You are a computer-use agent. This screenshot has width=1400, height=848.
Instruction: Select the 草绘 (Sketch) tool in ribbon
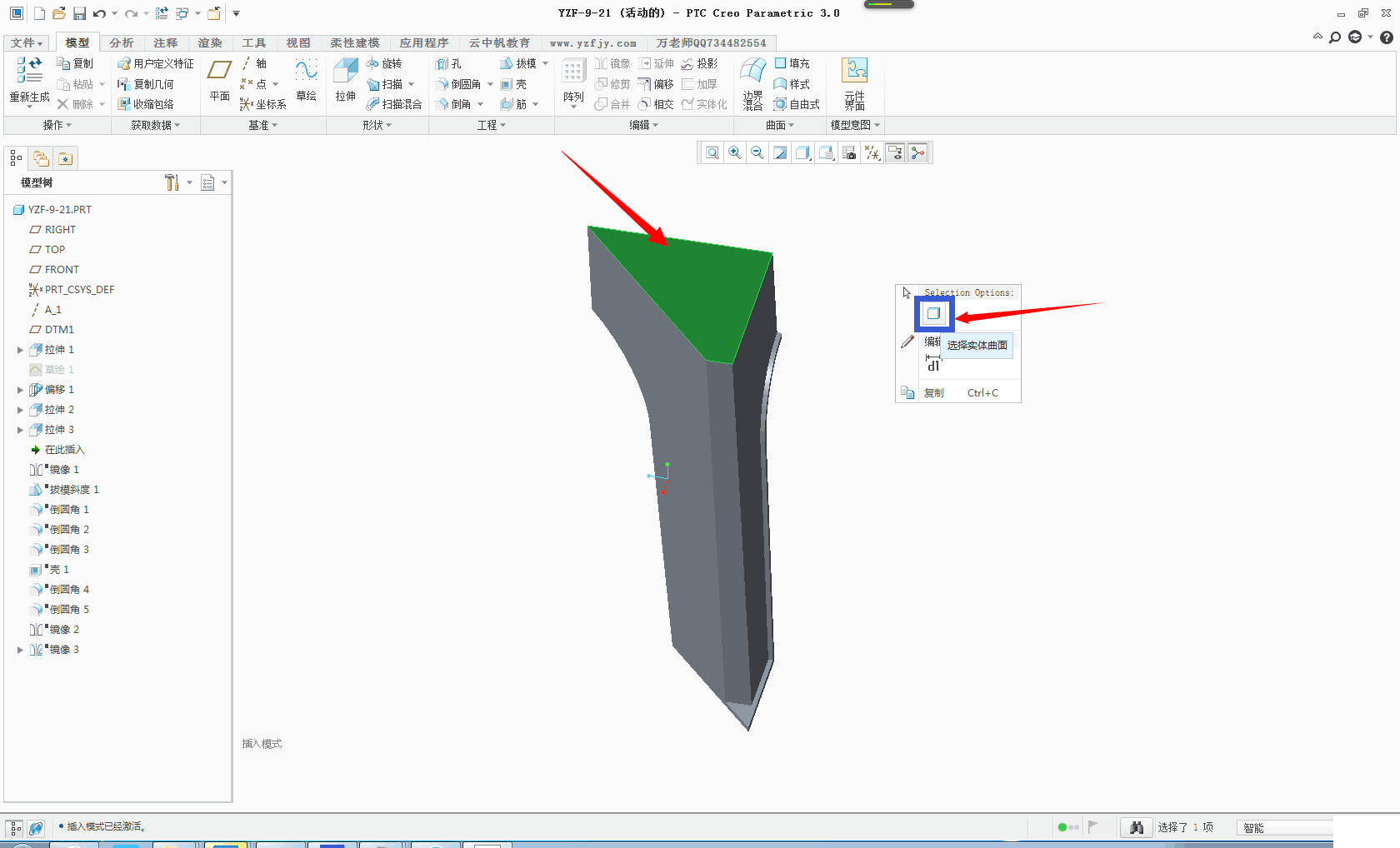[306, 74]
